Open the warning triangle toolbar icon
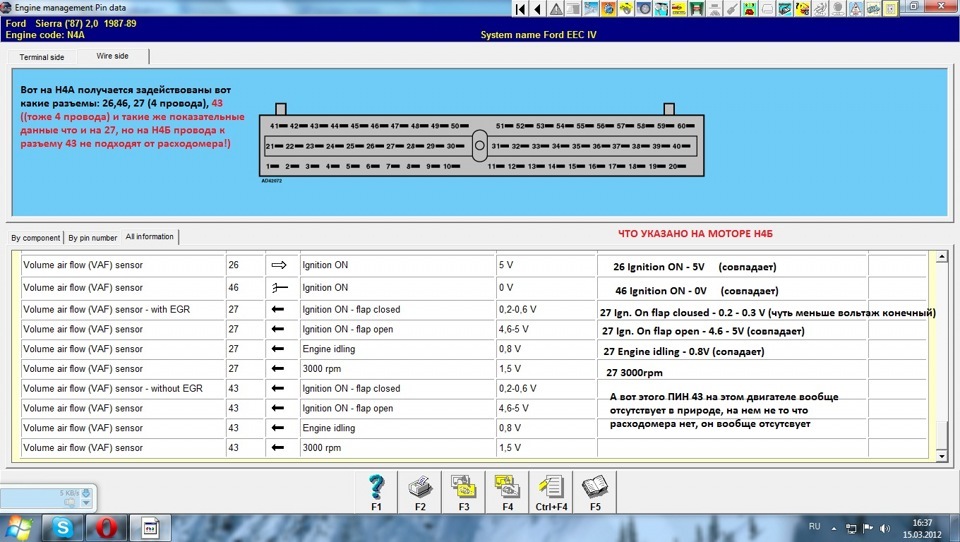The height and width of the screenshot is (542, 960). coord(556,9)
